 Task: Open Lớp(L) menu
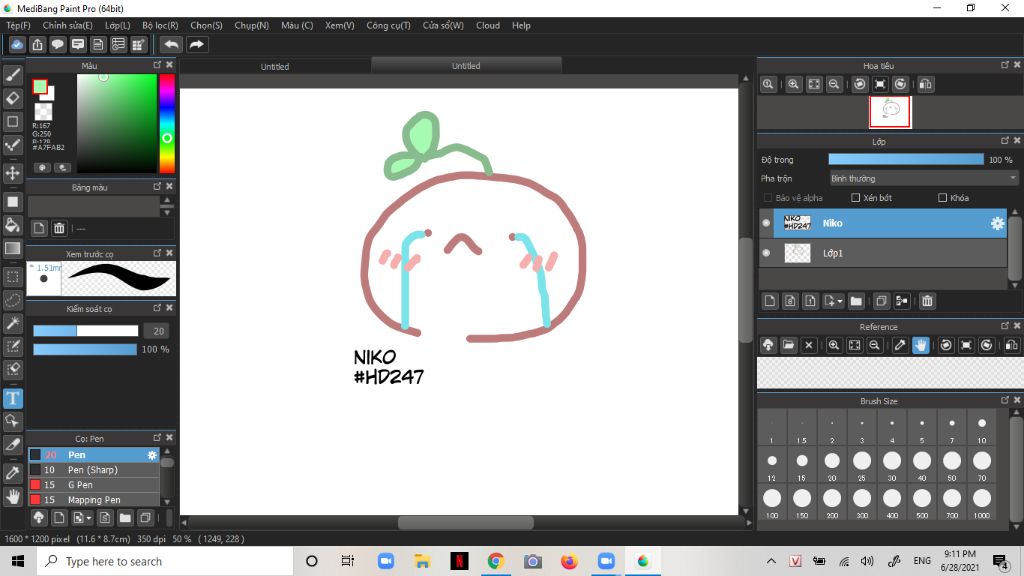pyautogui.click(x=118, y=25)
